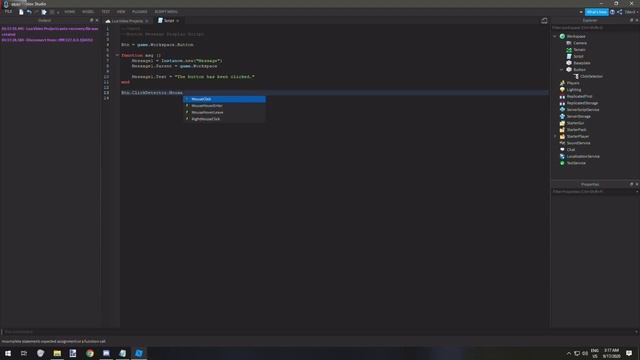
Task: Click the script editor expand view icon
Action: pyautogui.click(x=544, y=21)
